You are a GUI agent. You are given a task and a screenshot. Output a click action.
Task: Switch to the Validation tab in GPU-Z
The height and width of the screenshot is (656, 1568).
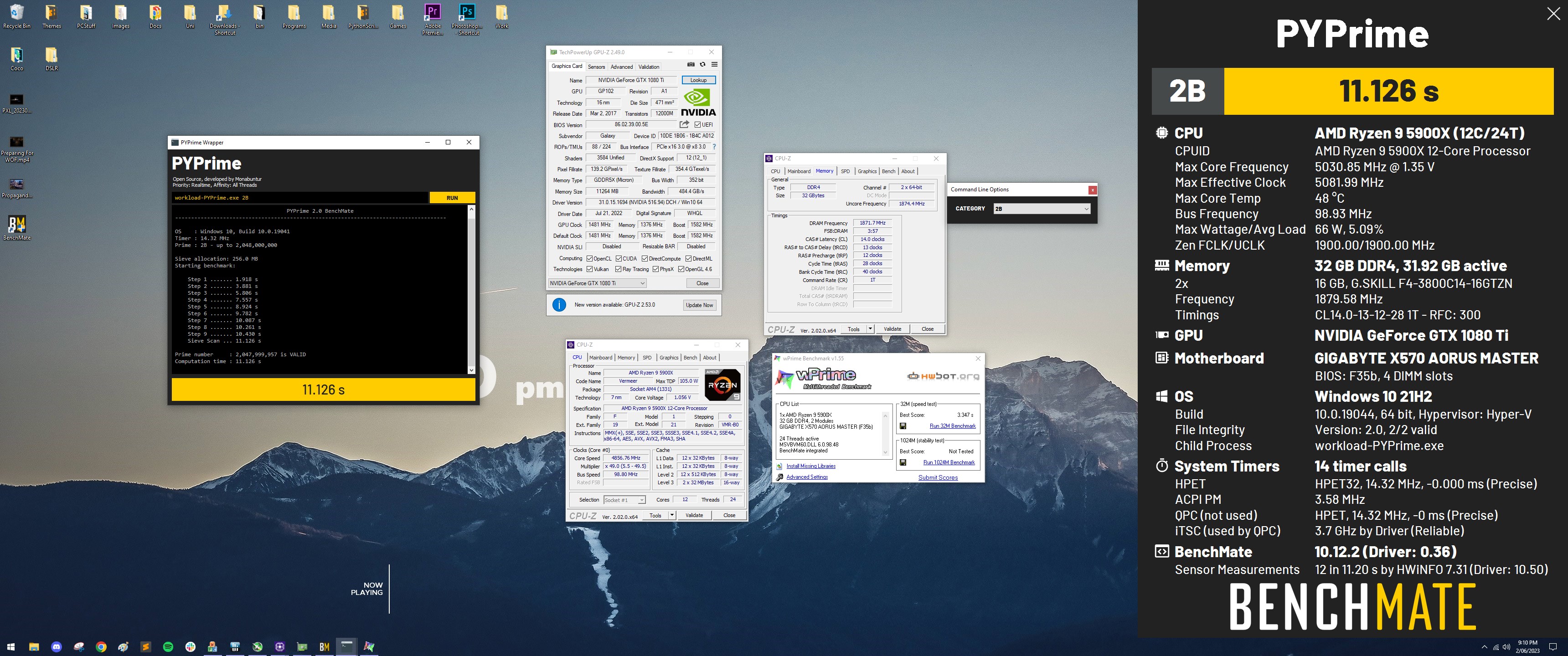[649, 67]
